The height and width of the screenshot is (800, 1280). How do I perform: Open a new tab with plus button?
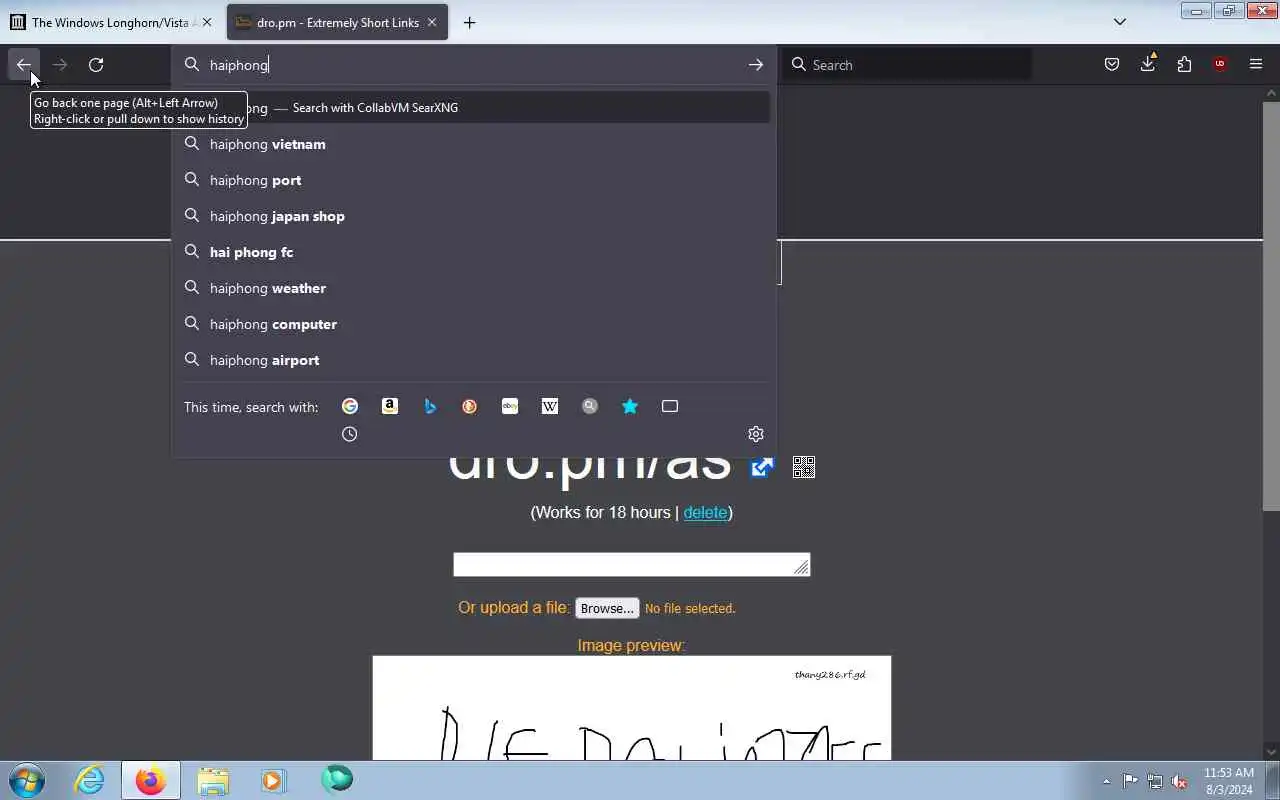tap(470, 22)
